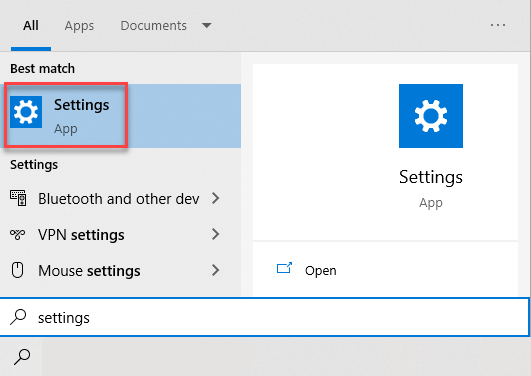Switch to the Apps tab
This screenshot has width=531, height=376.
point(79,26)
